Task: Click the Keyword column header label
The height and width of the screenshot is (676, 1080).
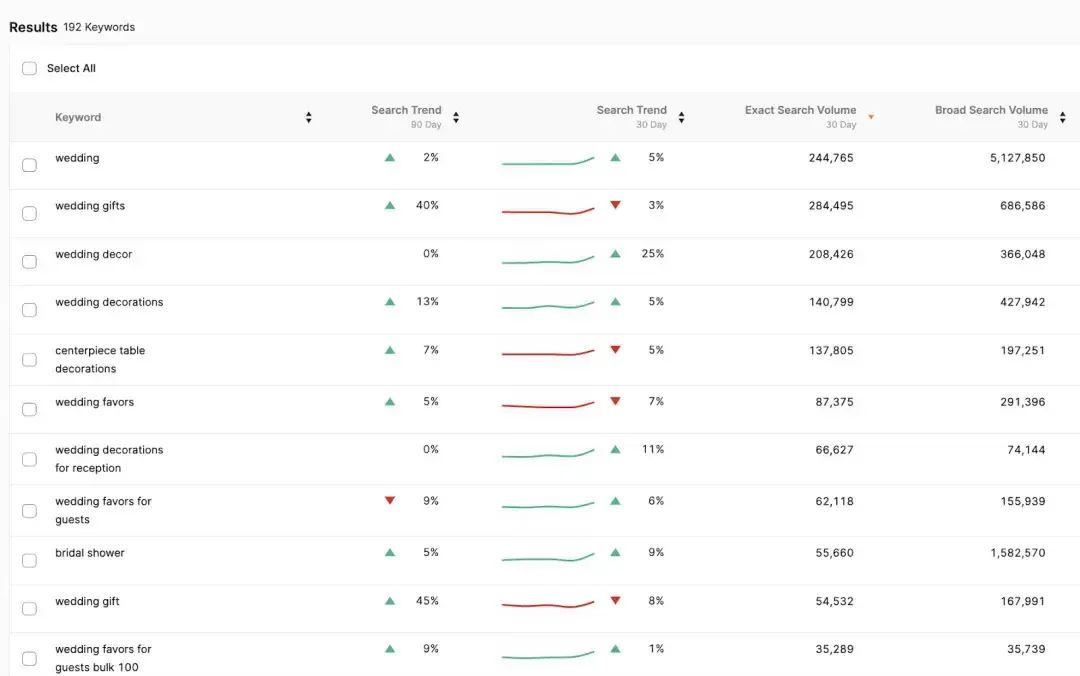Action: [78, 117]
